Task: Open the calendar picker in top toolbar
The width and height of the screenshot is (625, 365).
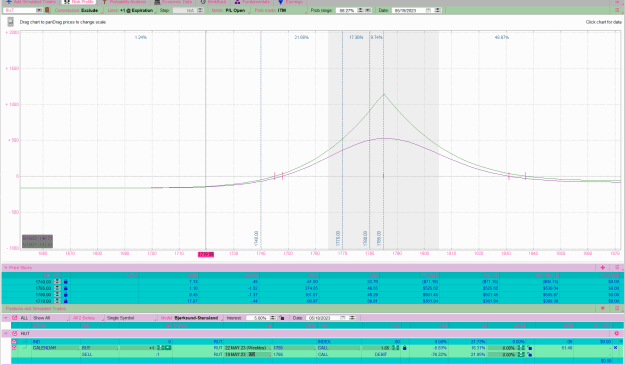Action: [x=429, y=10]
